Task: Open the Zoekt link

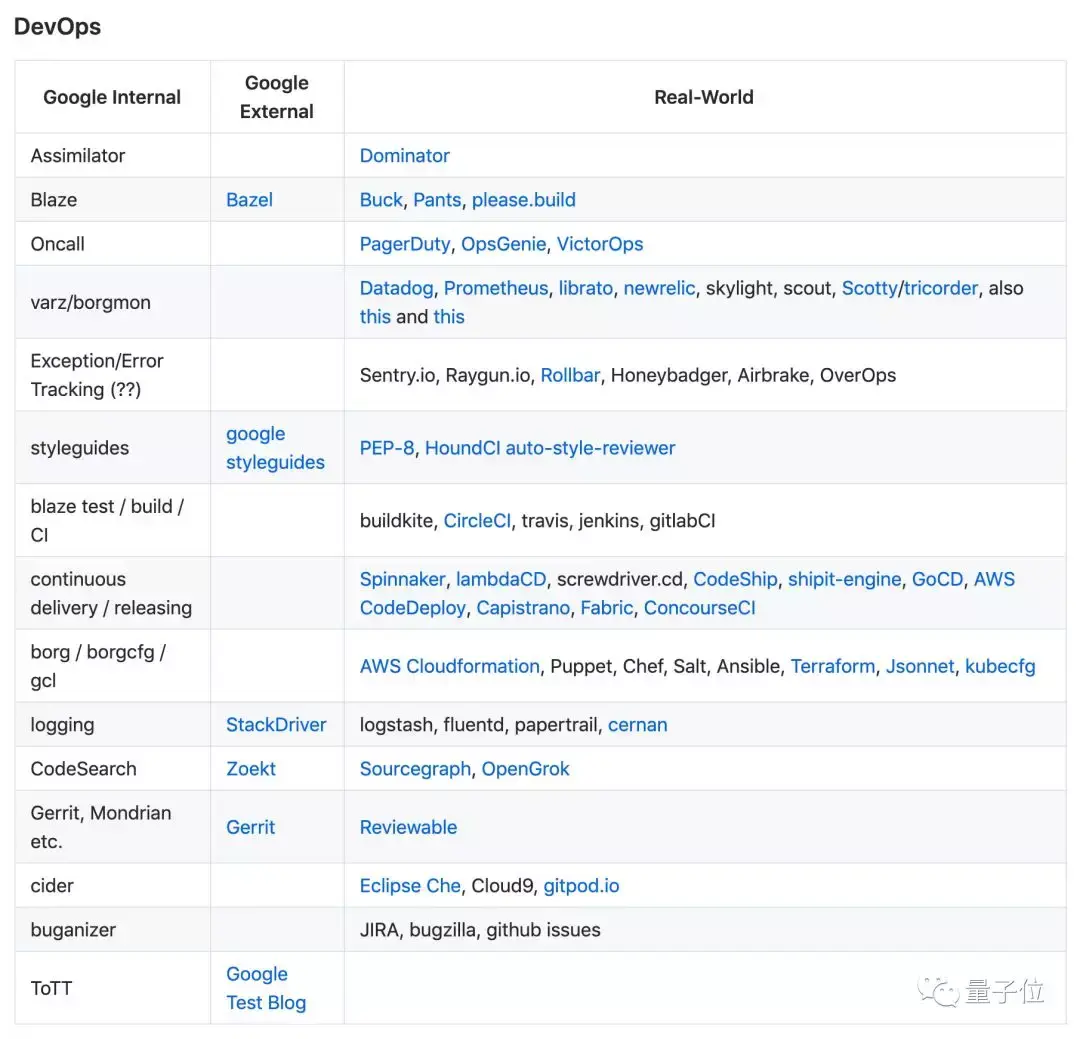Action: [251, 769]
